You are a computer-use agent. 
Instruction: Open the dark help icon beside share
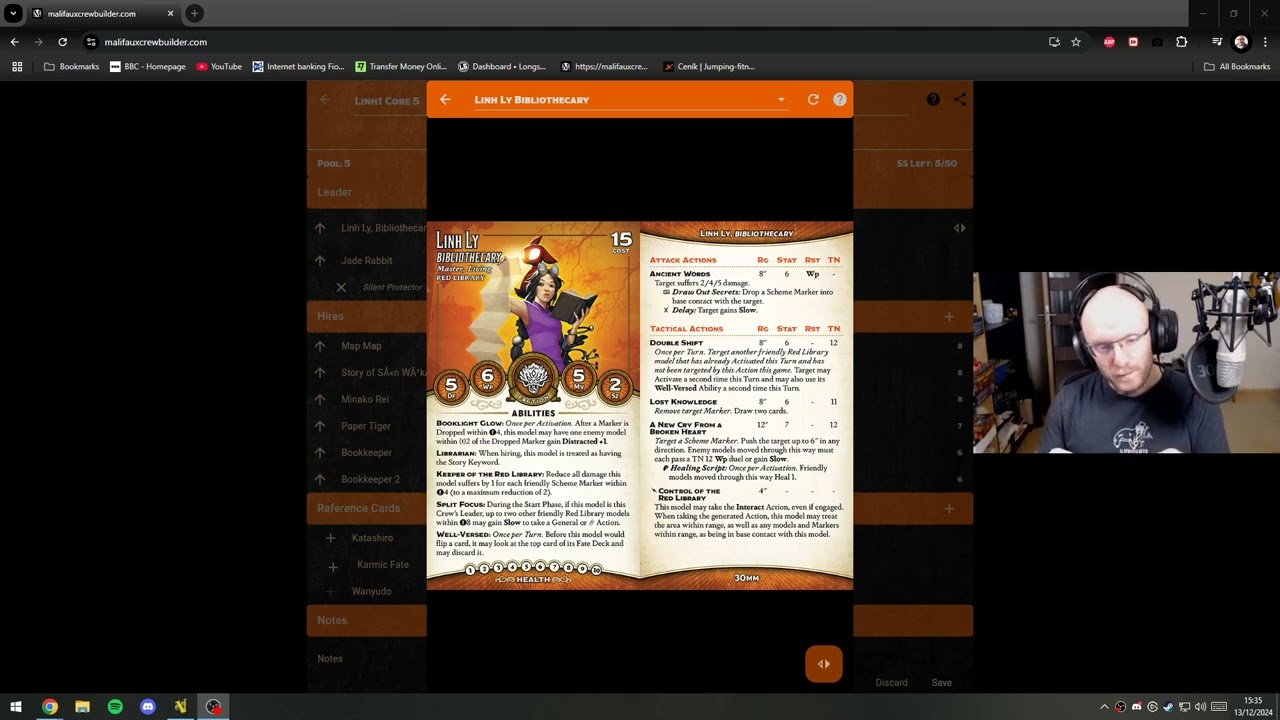(x=933, y=100)
